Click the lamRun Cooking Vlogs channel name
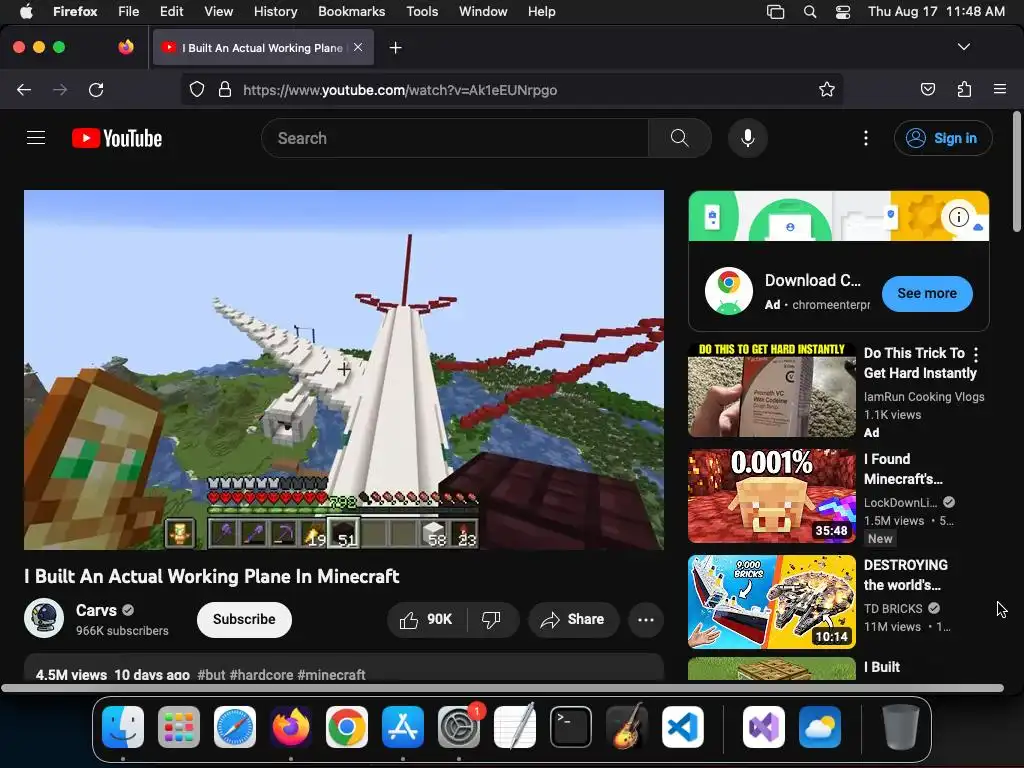 click(x=924, y=396)
